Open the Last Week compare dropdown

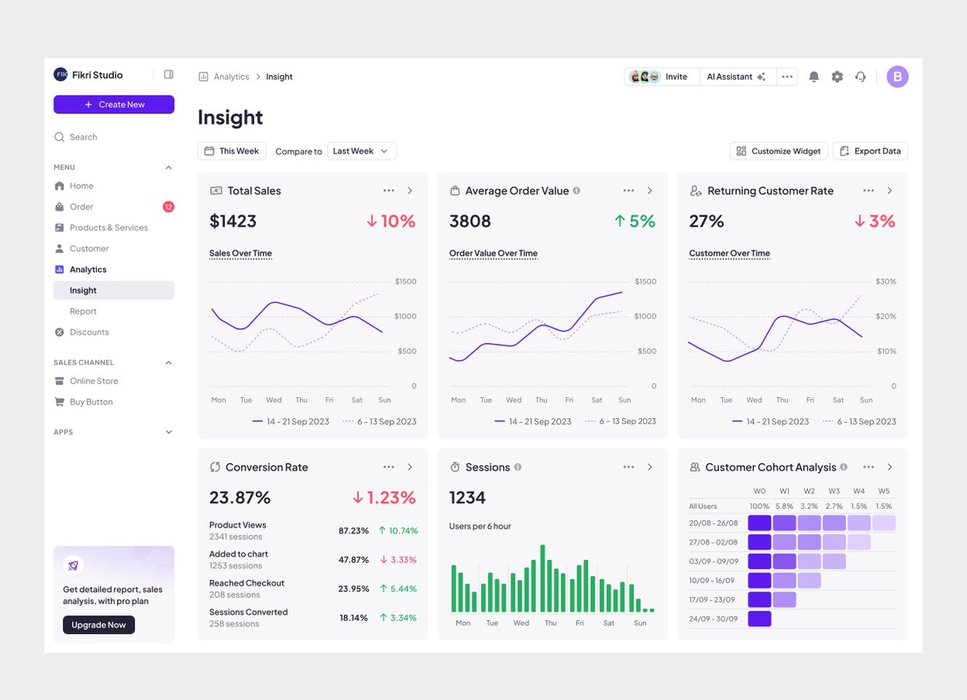point(361,151)
